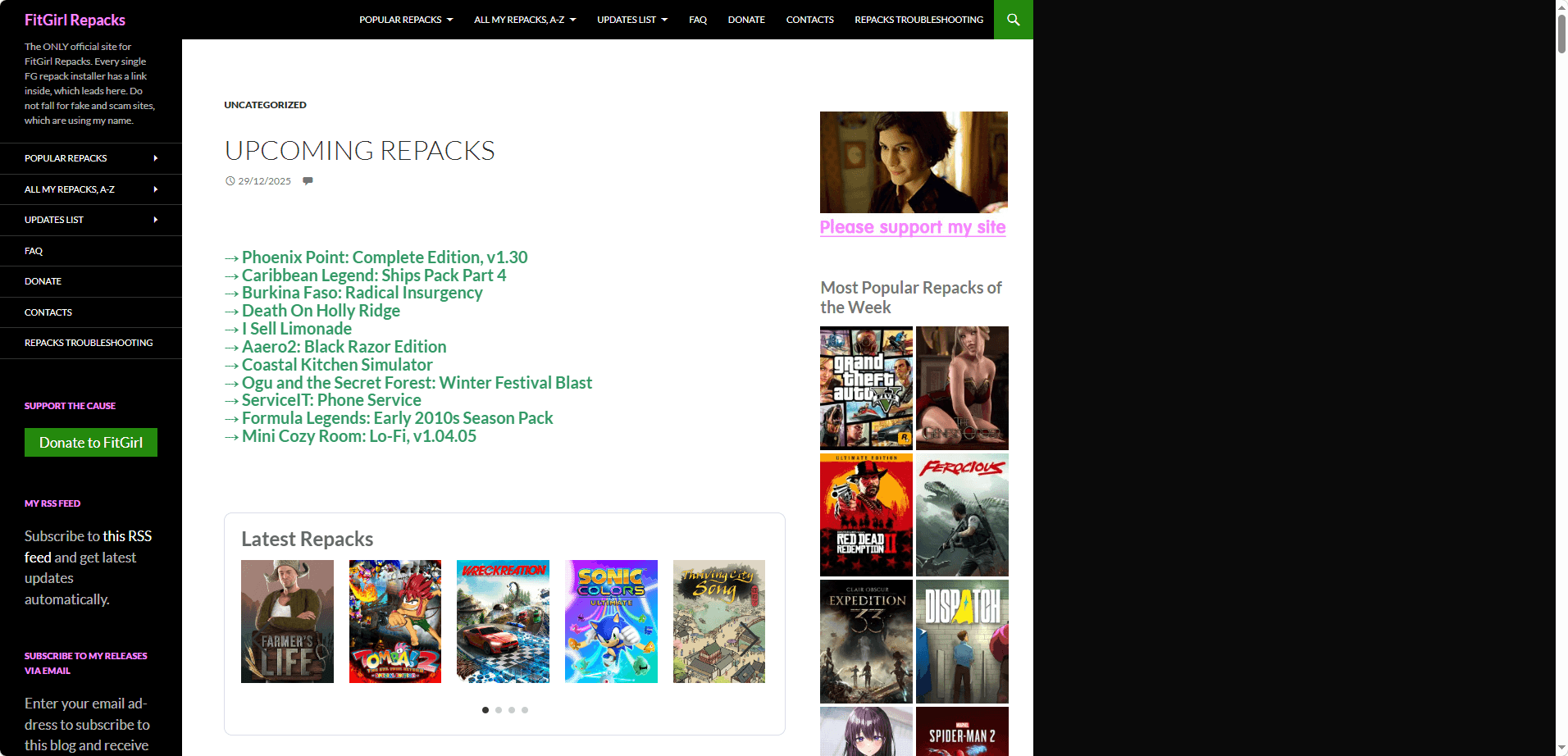Jump to the last carousel pagination dot
Image resolution: width=1568 pixels, height=756 pixels.
tap(525, 710)
